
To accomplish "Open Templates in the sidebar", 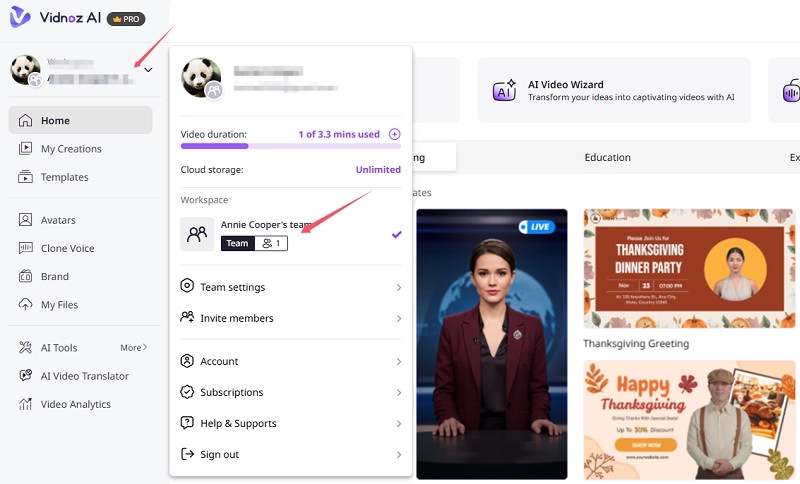I will coord(64,177).
